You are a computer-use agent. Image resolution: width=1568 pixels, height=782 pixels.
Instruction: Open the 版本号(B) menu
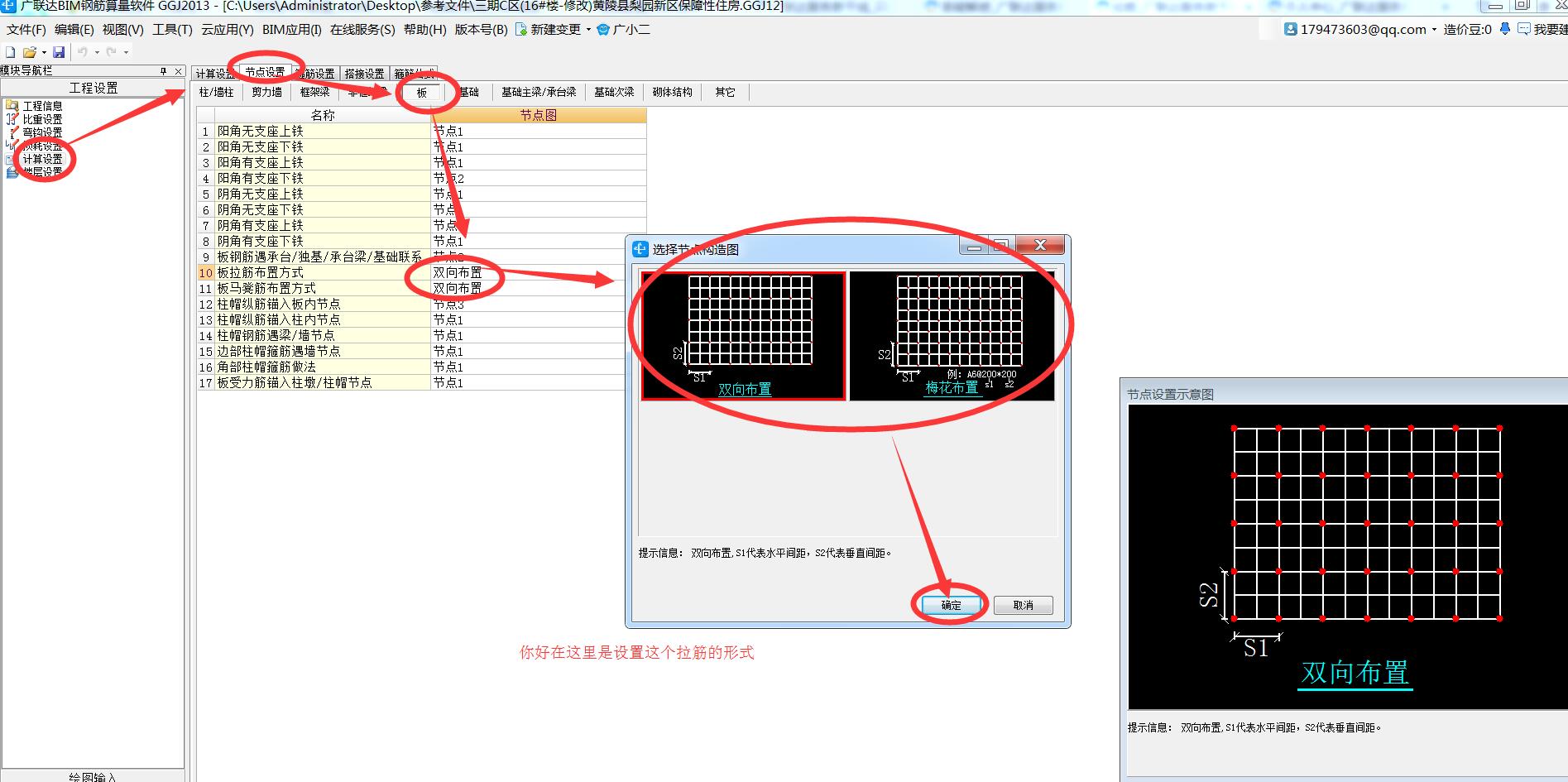pyautogui.click(x=482, y=30)
